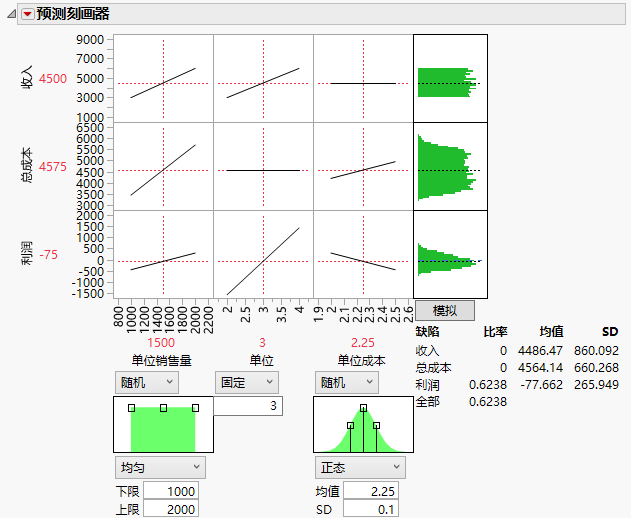Screen dimensions: 631x518
Task: Select left handle of uniform distribution
Action: coord(131,408)
